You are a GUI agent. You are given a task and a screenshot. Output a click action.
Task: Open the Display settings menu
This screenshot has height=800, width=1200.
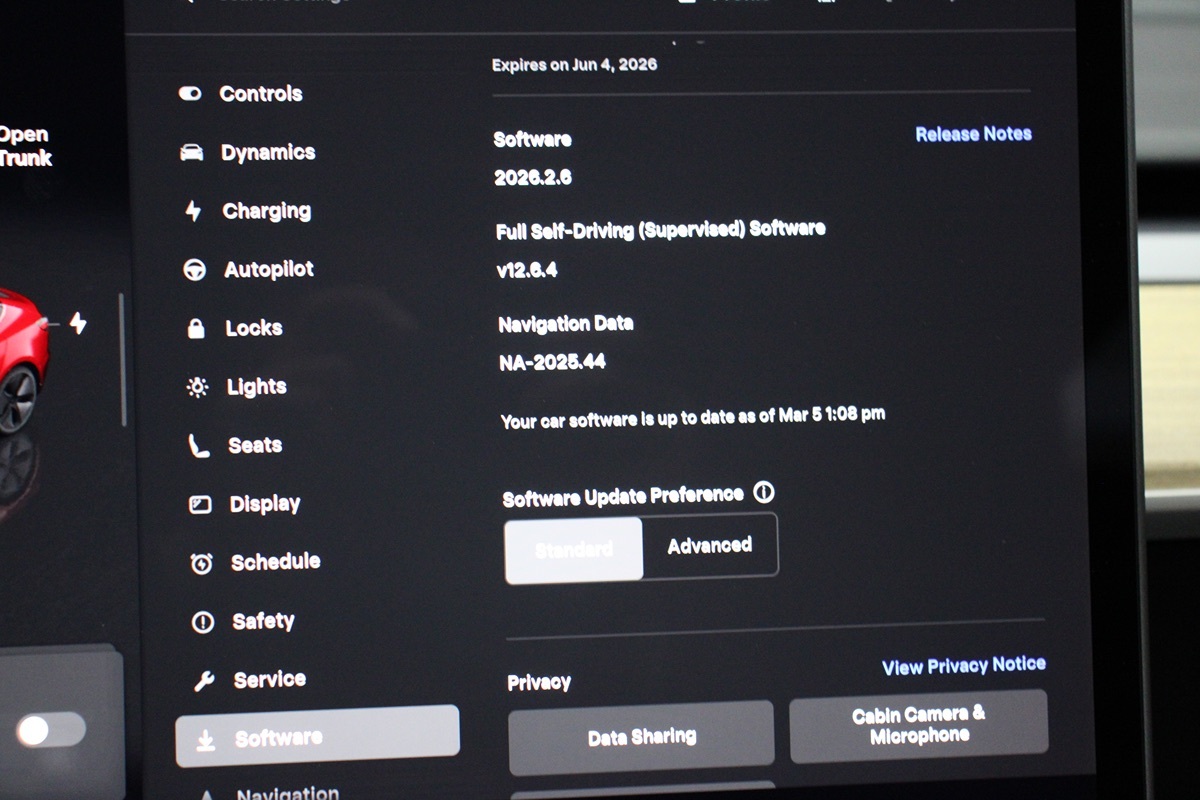coord(264,504)
